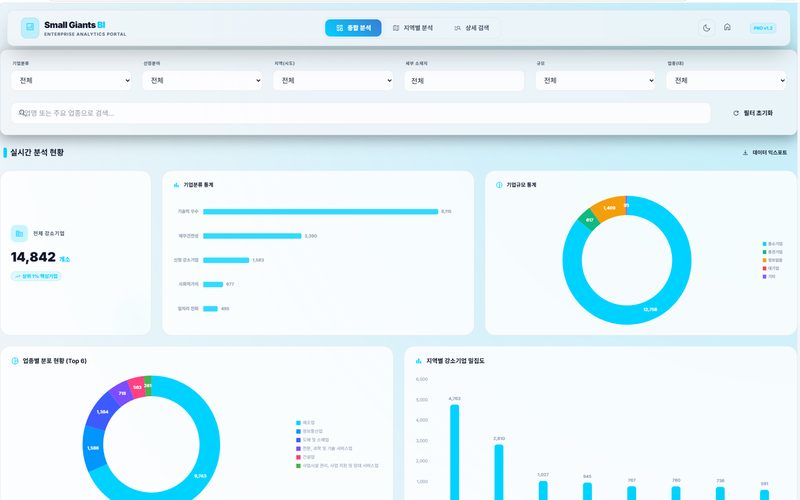
Task: Open the 지역(시도) filter dropdown
Action: [x=333, y=81]
